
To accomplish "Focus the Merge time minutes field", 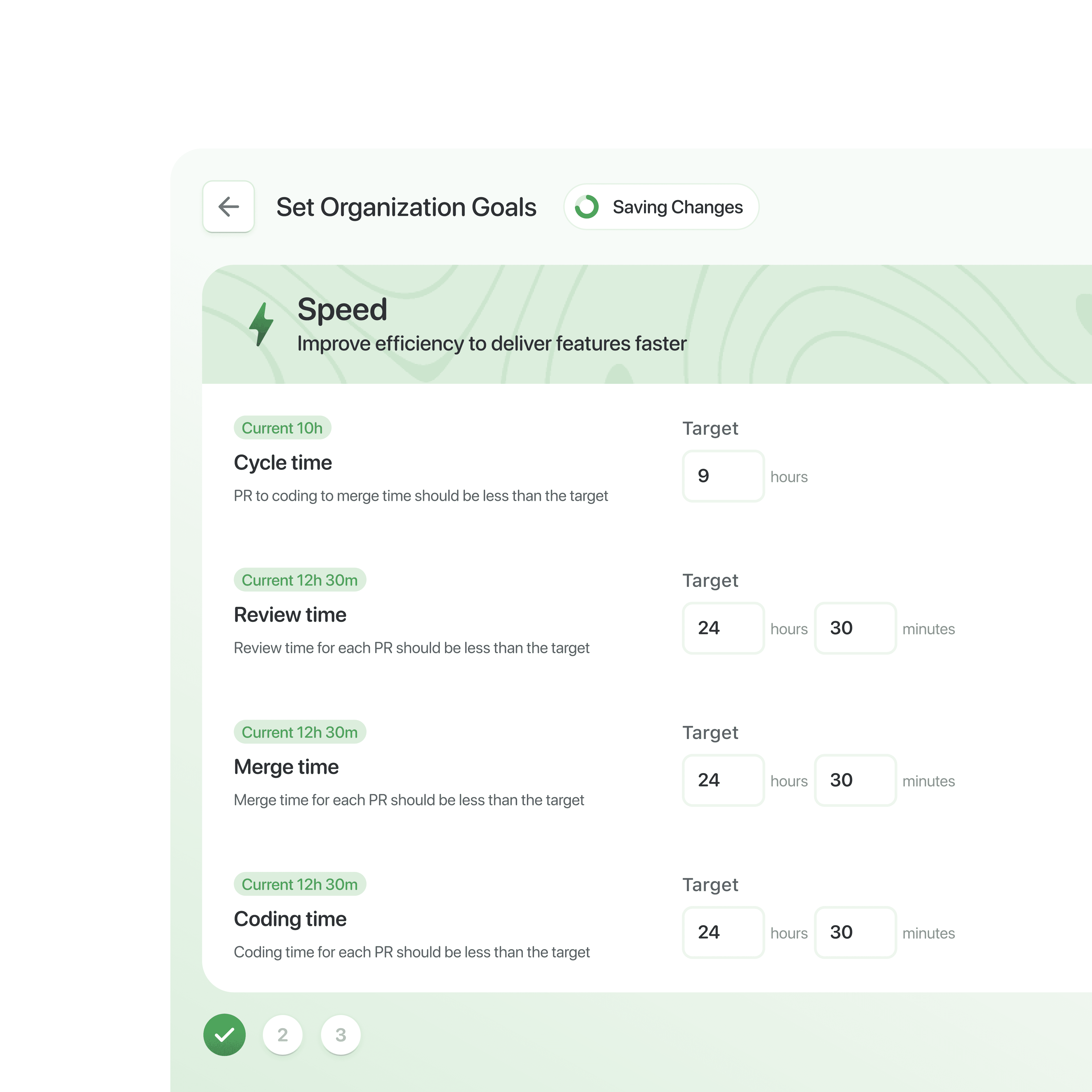I will [854, 780].
